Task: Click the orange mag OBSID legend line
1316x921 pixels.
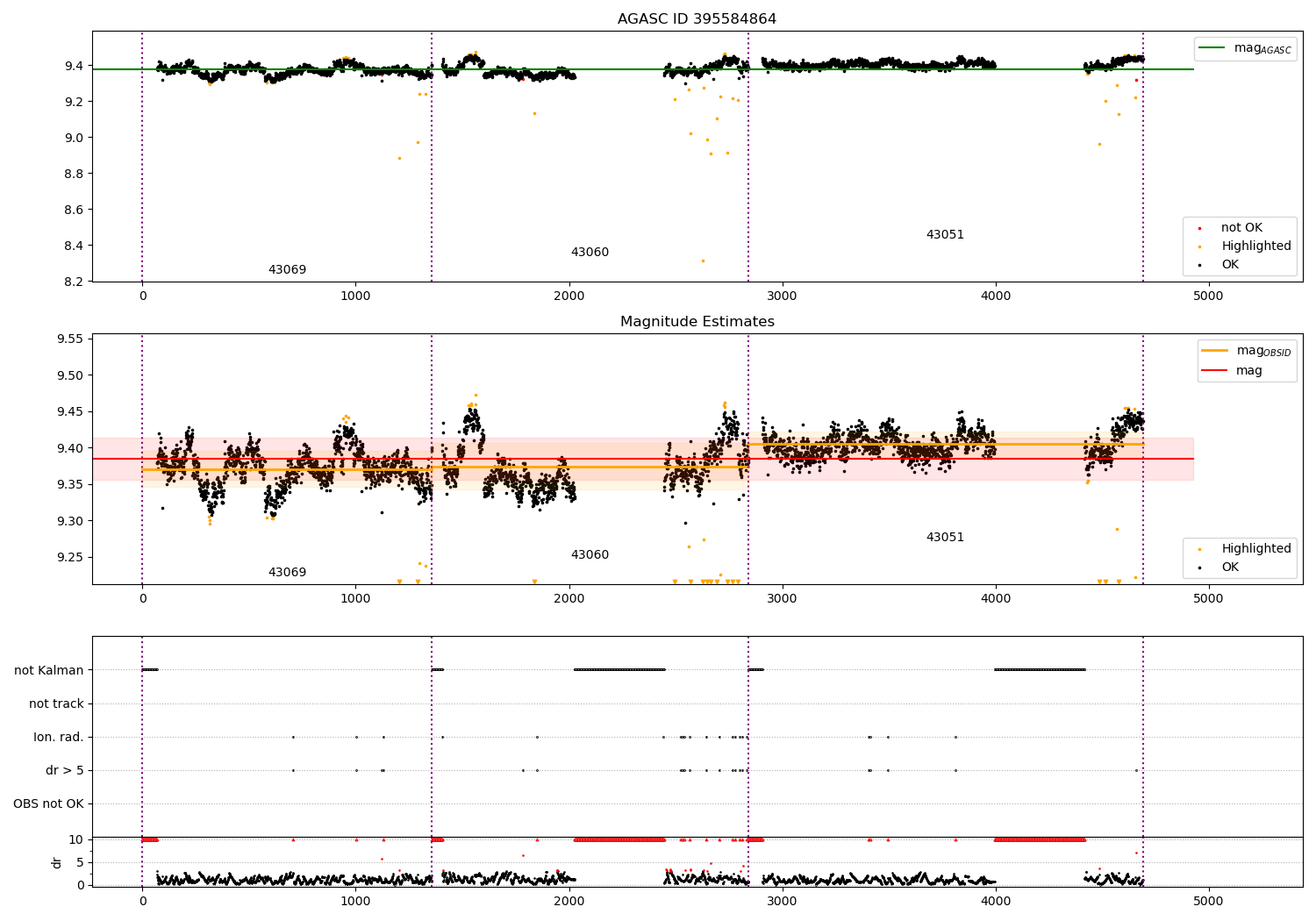Action: (1215, 351)
